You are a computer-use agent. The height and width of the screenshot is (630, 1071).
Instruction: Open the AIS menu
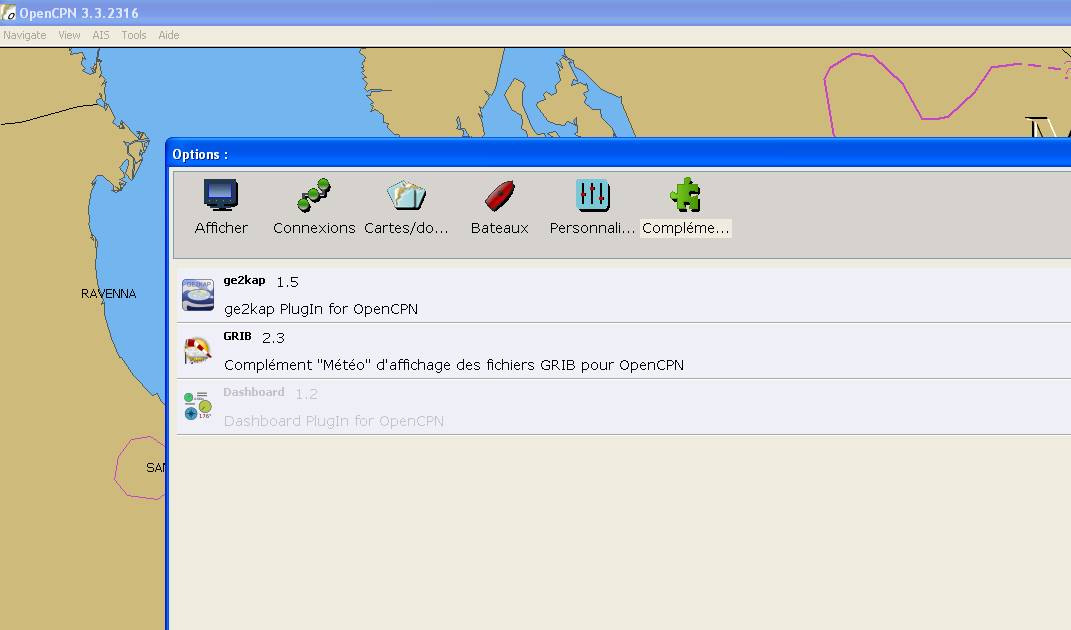[100, 35]
